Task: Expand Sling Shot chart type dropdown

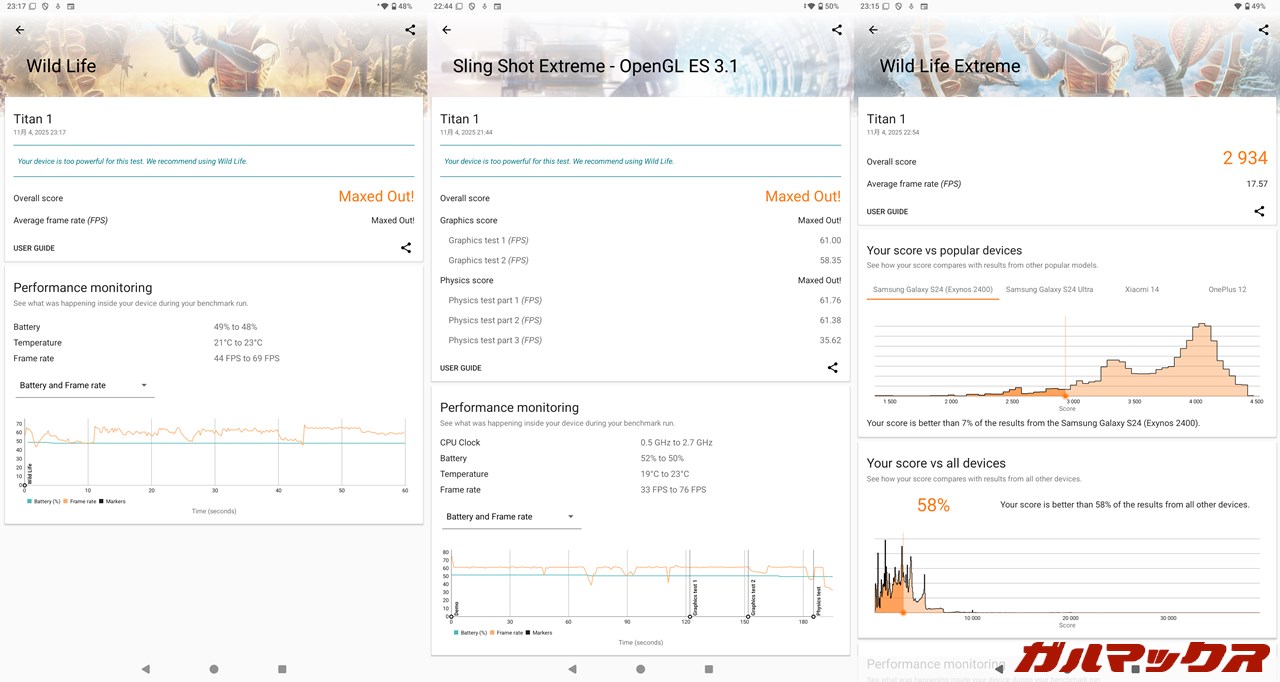Action: click(x=511, y=517)
